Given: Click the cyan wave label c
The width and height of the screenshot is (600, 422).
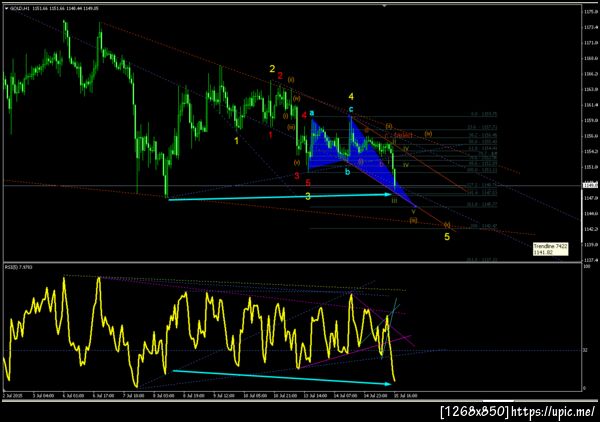Looking at the screenshot, I should (351, 109).
